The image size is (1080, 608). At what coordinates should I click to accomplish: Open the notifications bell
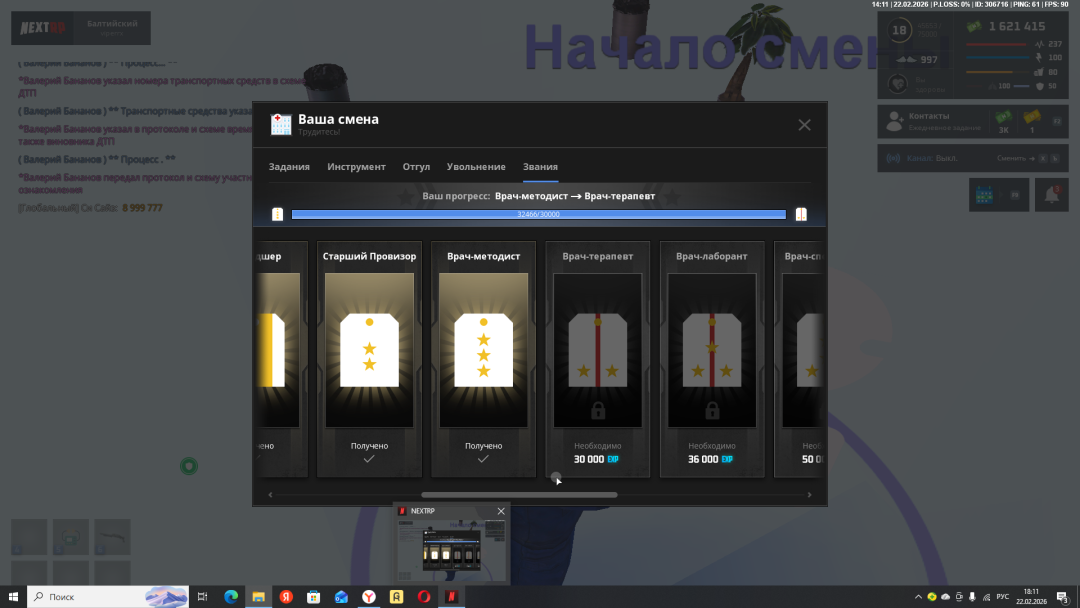click(1051, 195)
